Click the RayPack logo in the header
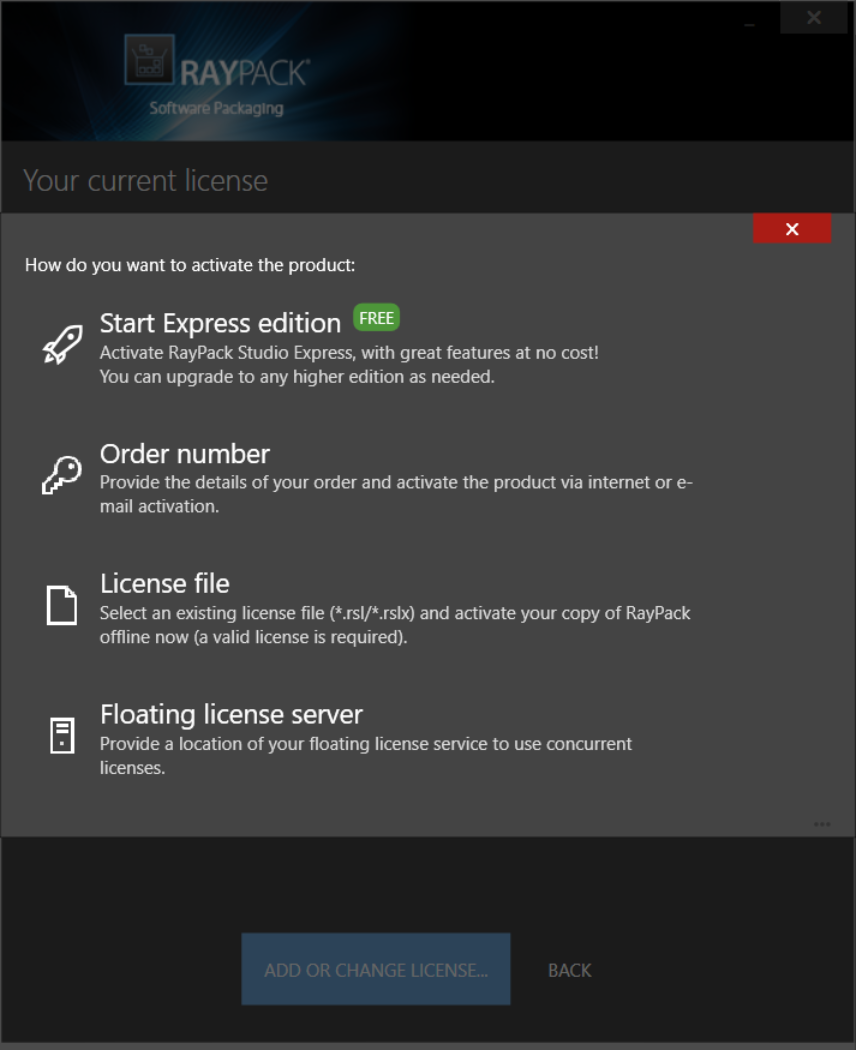Viewport: 856px width, 1050px height. 217,75
